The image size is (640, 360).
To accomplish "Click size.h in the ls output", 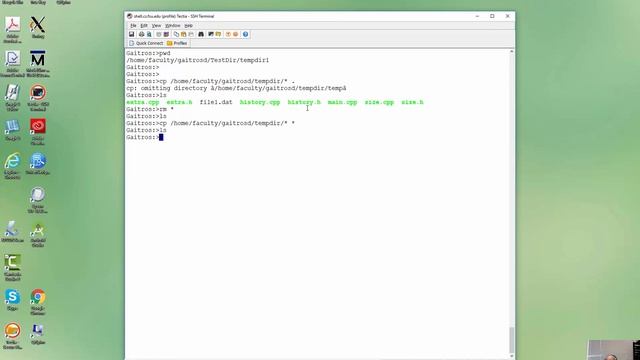I will pos(412,102).
